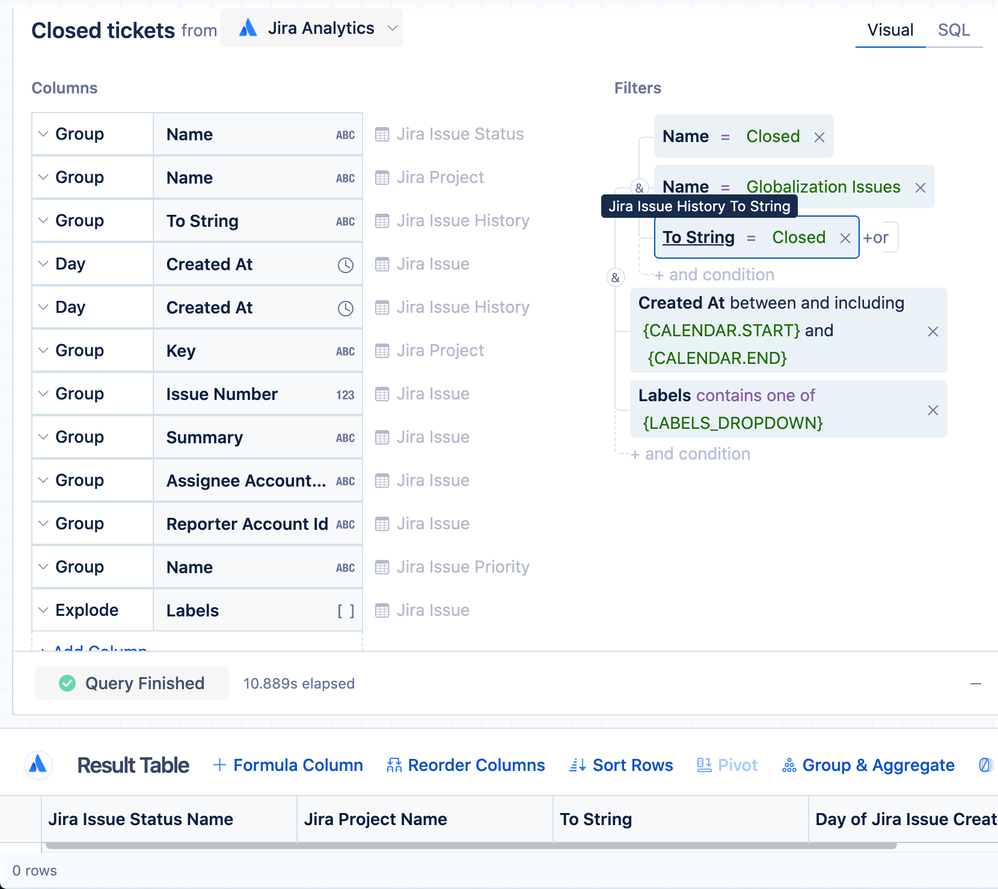
Task: Open the Day dropdown for Jira Issue Created At
Action: 92,263
